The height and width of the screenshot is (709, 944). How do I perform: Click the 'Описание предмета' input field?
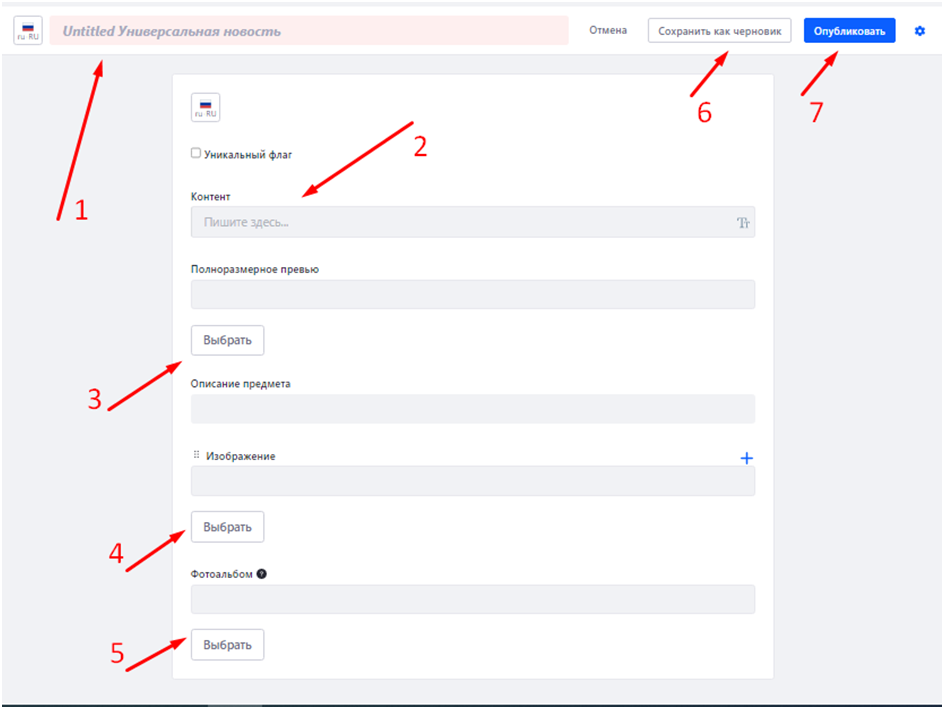472,408
